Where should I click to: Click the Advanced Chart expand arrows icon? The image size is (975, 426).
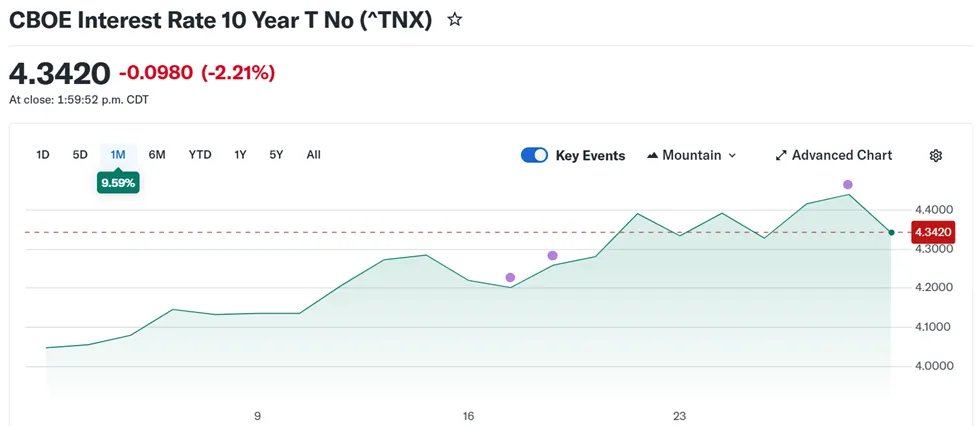781,155
